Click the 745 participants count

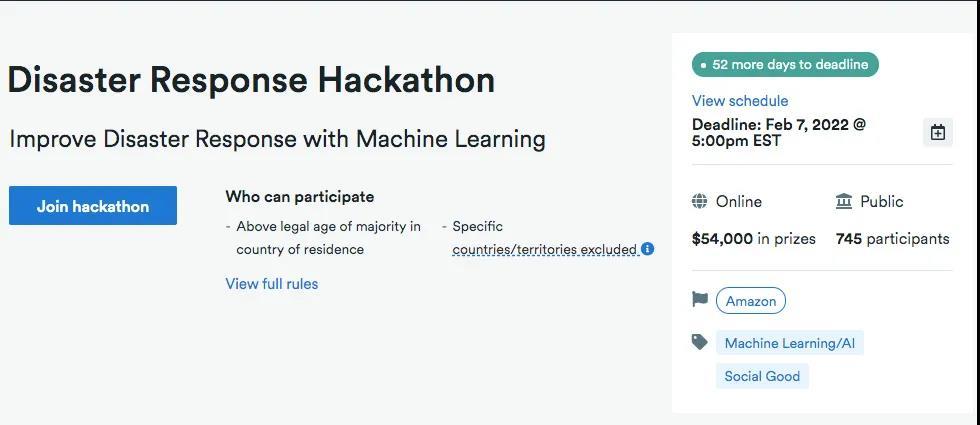point(892,239)
